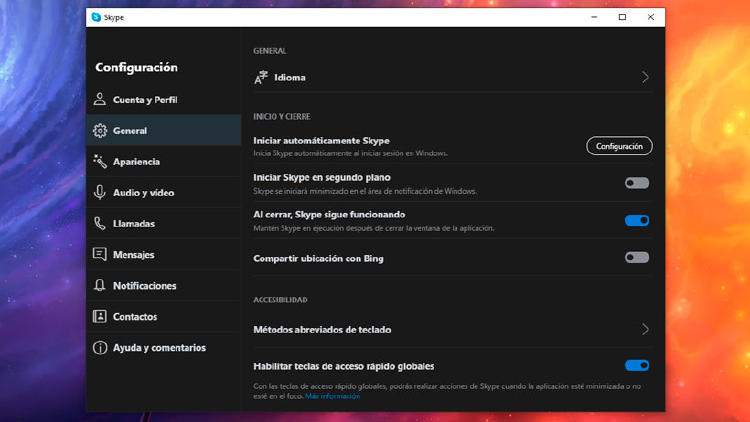This screenshot has width=750, height=422.
Task: Switch to the Apariencia settings section
Action: [136, 162]
